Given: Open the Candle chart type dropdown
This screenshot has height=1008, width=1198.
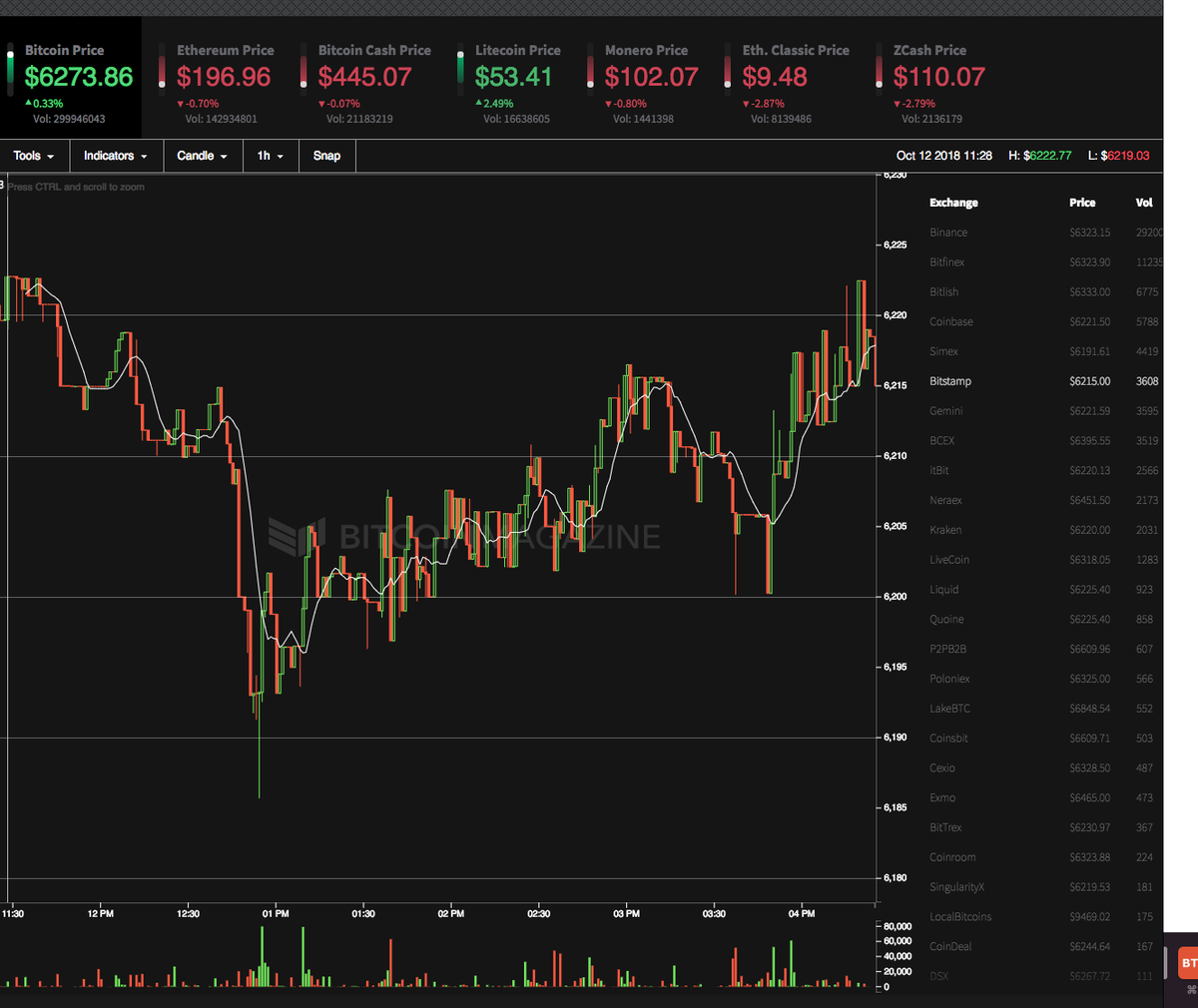Looking at the screenshot, I should pyautogui.click(x=202, y=156).
